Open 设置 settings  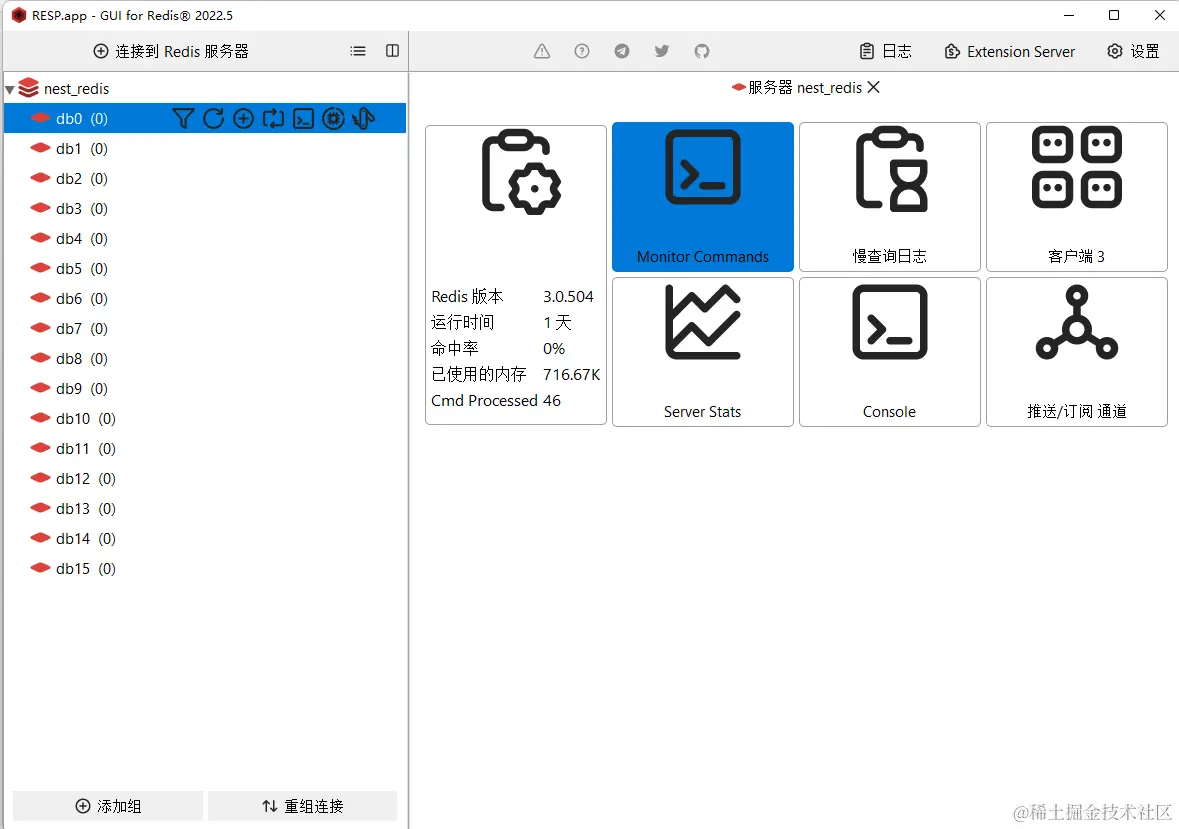[1134, 51]
